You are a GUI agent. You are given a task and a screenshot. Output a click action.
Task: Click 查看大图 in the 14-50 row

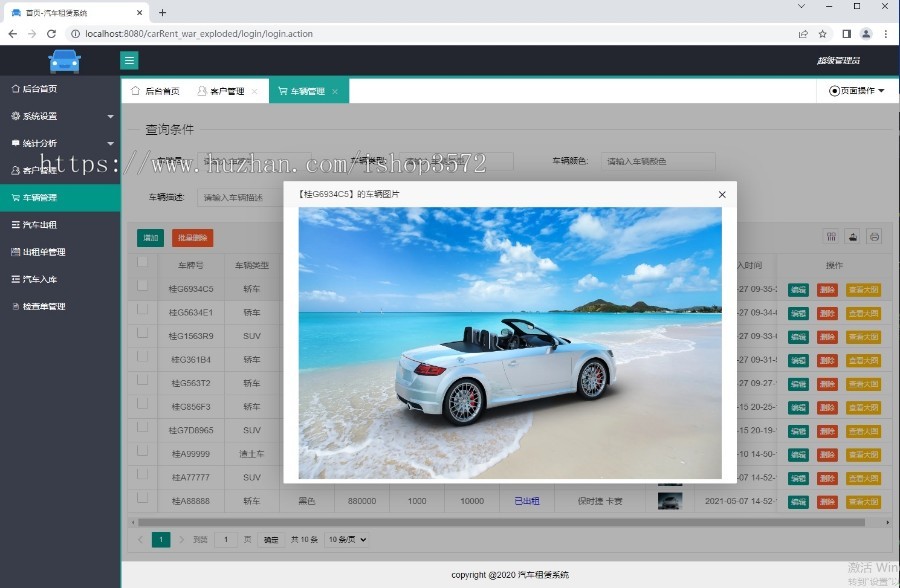coord(863,454)
